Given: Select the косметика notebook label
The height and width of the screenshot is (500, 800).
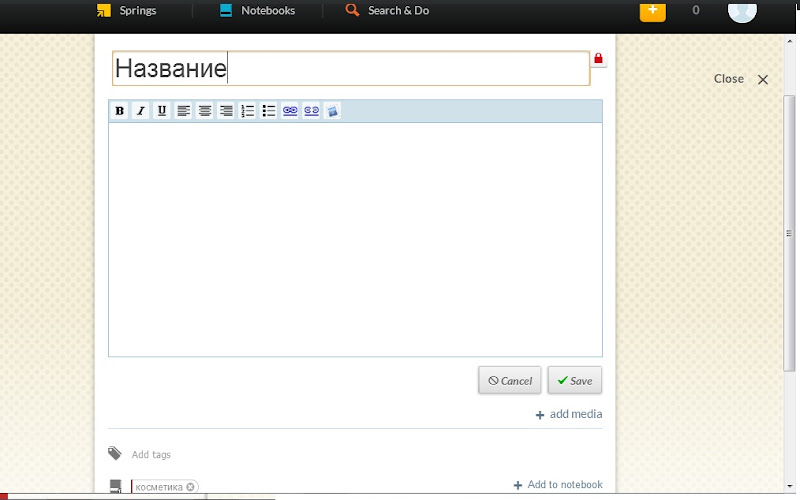Looking at the screenshot, I should (x=159, y=487).
